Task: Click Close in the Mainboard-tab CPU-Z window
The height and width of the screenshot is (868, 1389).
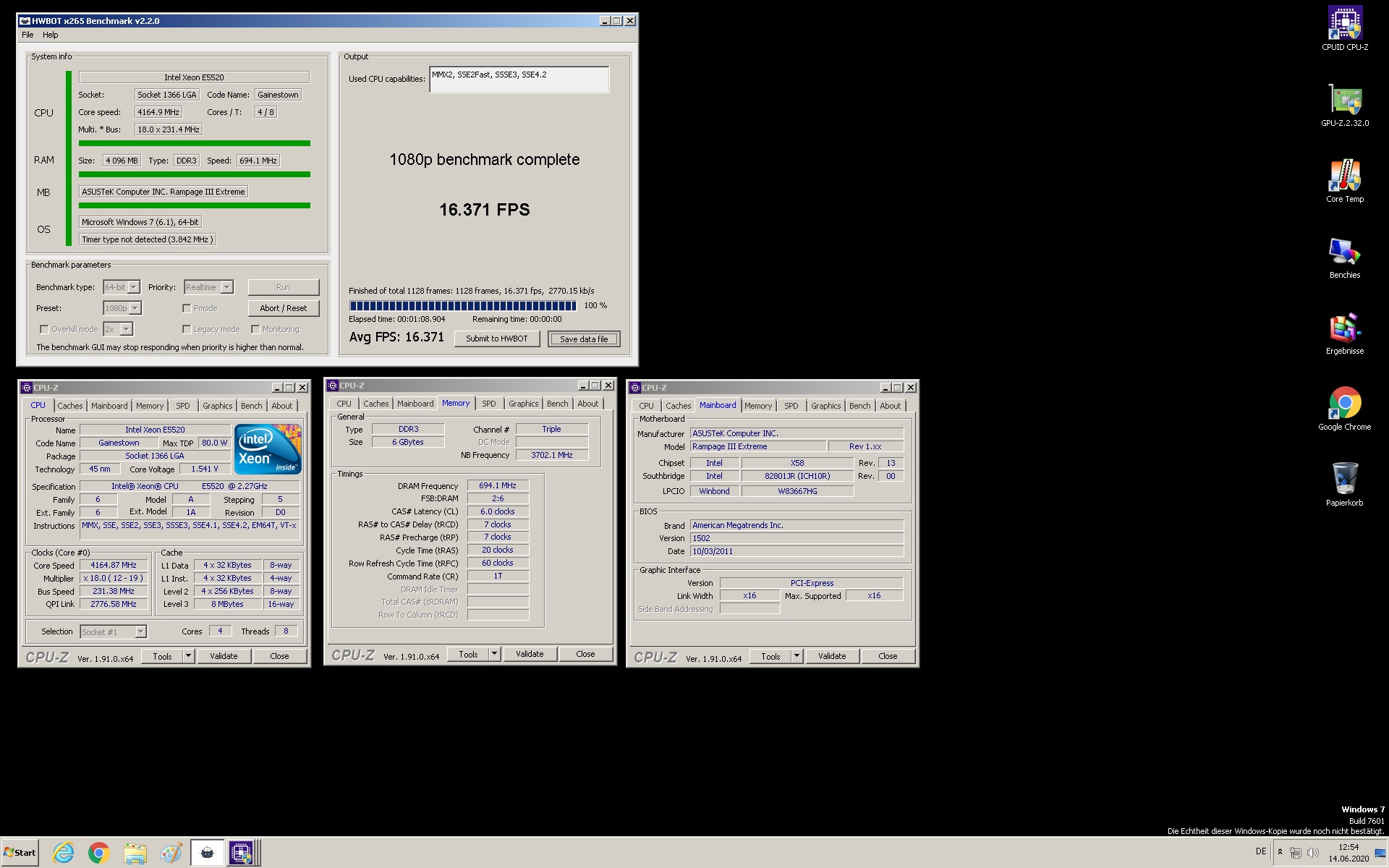Action: [x=888, y=656]
